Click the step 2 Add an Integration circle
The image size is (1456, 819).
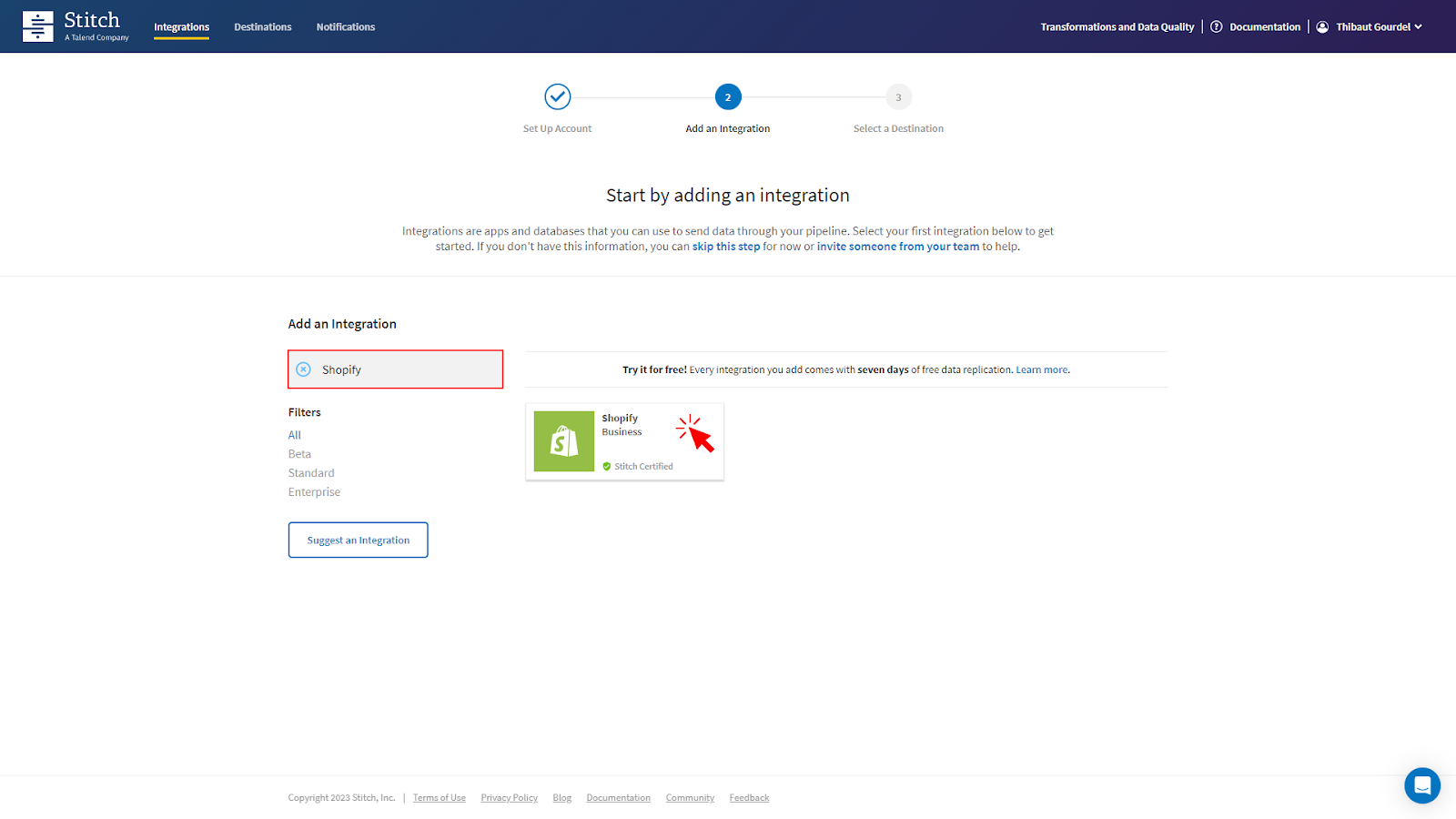(728, 97)
